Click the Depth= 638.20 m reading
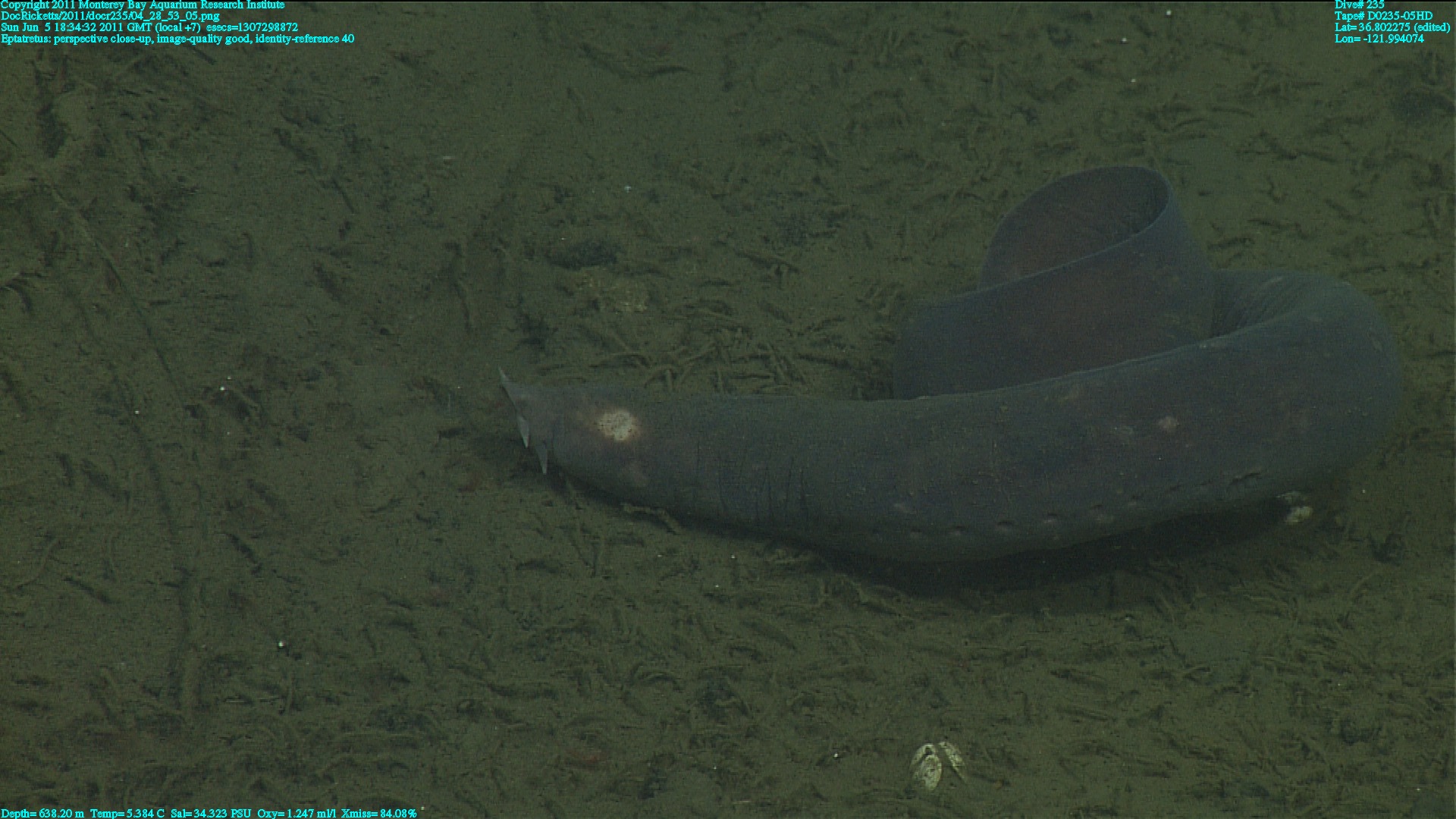 click(x=42, y=813)
